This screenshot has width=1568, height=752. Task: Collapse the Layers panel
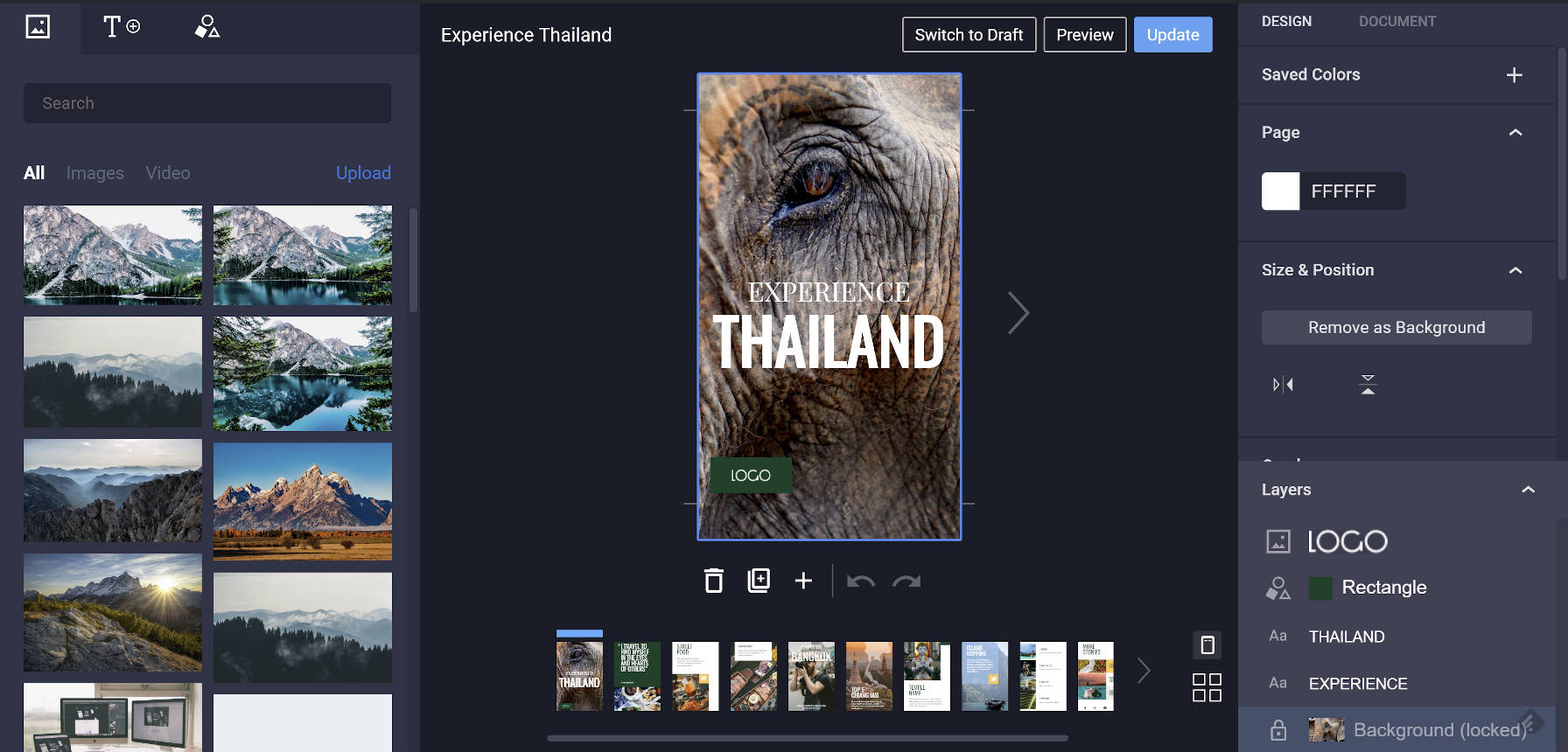click(1528, 490)
